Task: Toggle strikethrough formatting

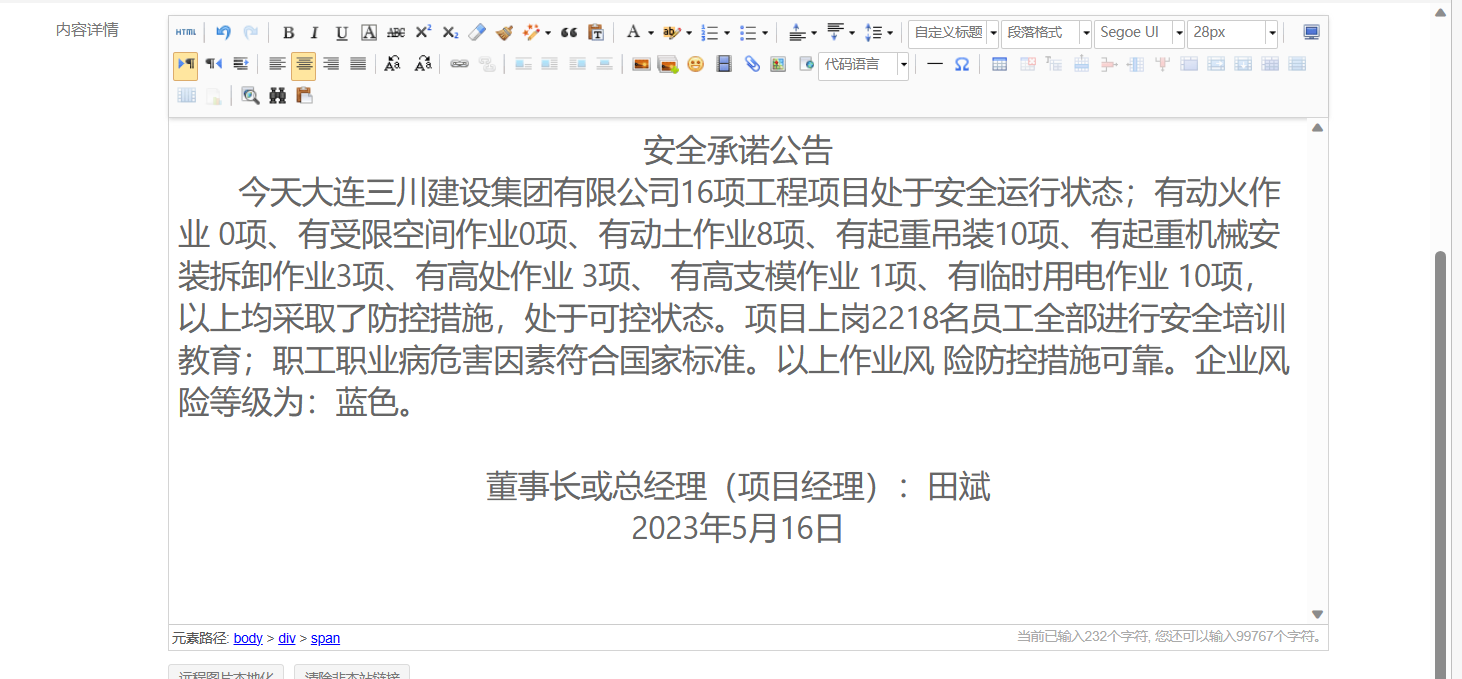Action: click(x=396, y=33)
